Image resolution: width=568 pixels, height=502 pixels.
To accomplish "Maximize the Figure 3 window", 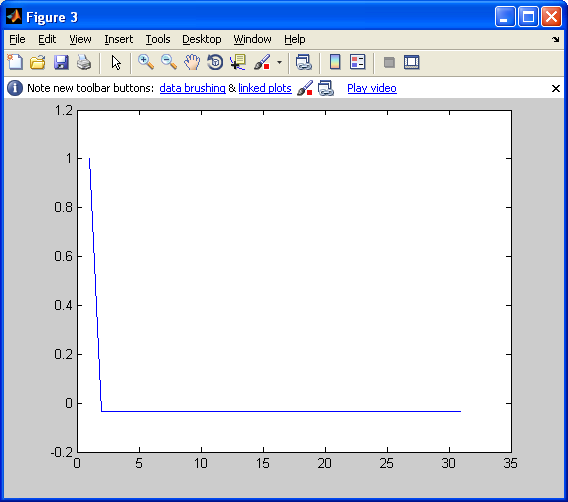I will tap(528, 17).
